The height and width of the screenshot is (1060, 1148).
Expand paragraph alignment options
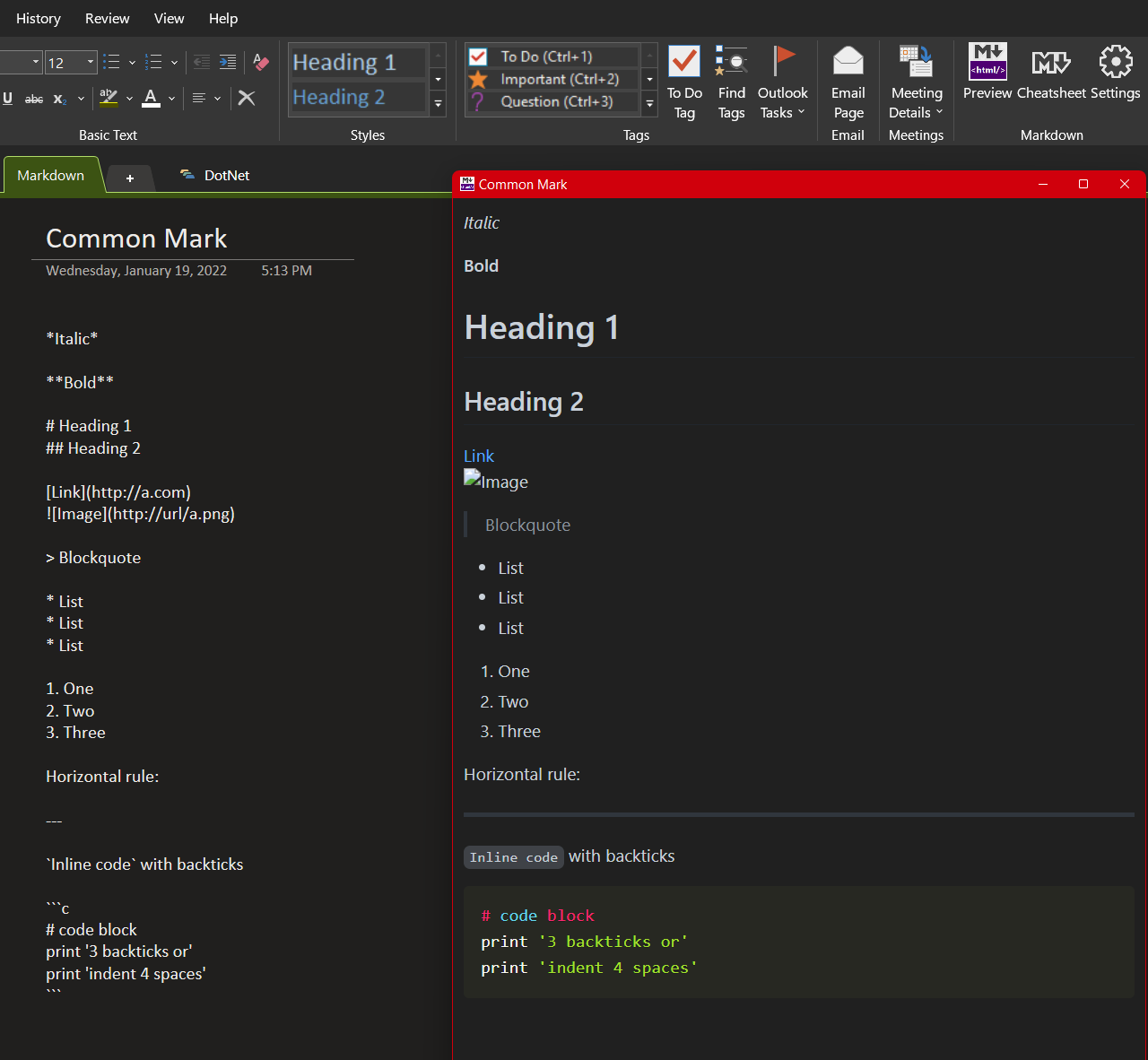[217, 99]
